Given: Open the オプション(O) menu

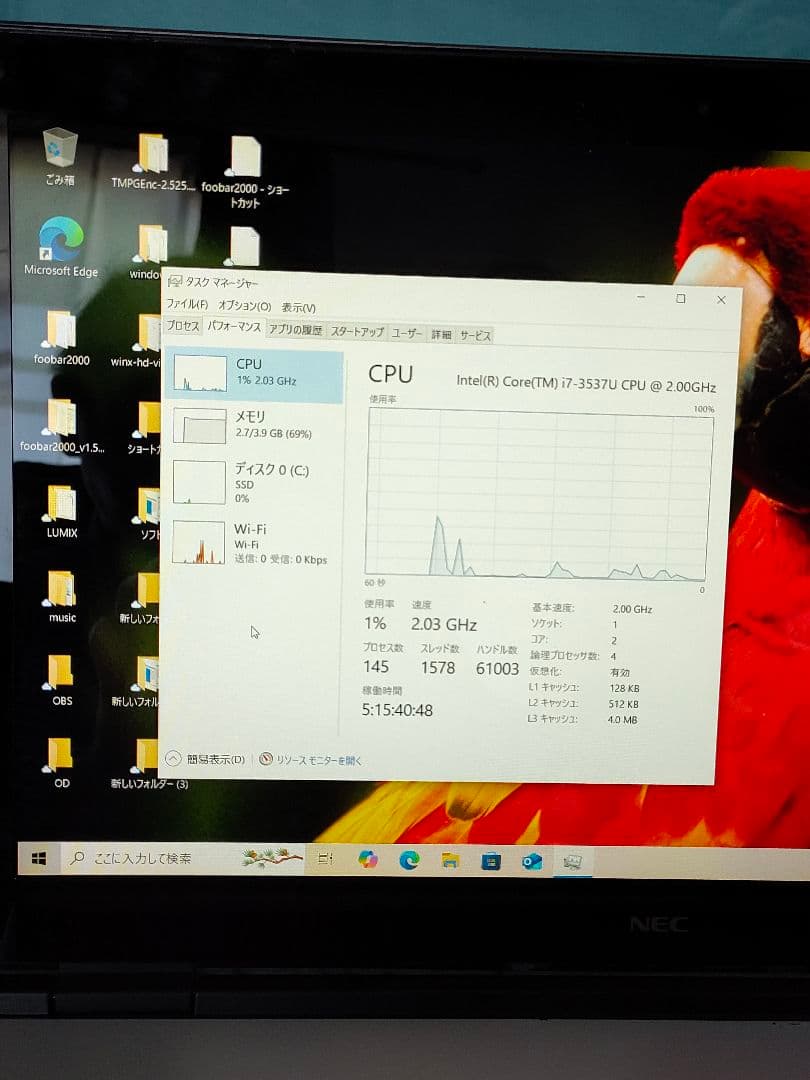Looking at the screenshot, I should point(244,306).
